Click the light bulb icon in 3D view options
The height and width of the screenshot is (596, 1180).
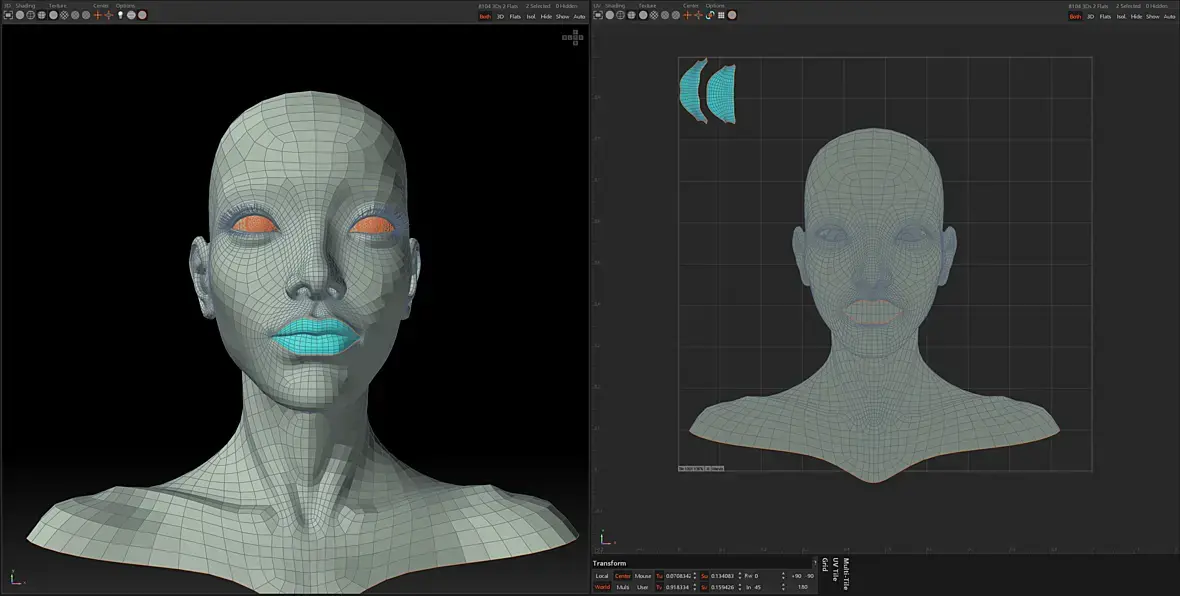pos(120,15)
